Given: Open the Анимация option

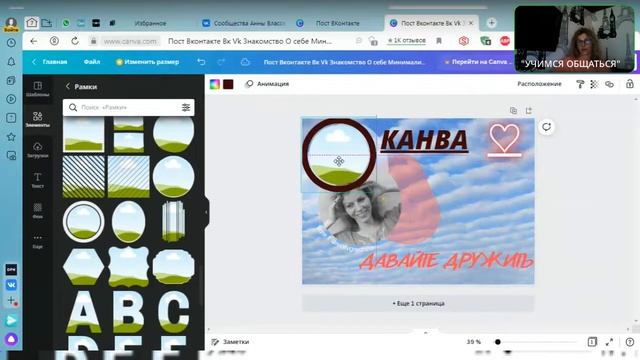Looking at the screenshot, I should pos(267,84).
